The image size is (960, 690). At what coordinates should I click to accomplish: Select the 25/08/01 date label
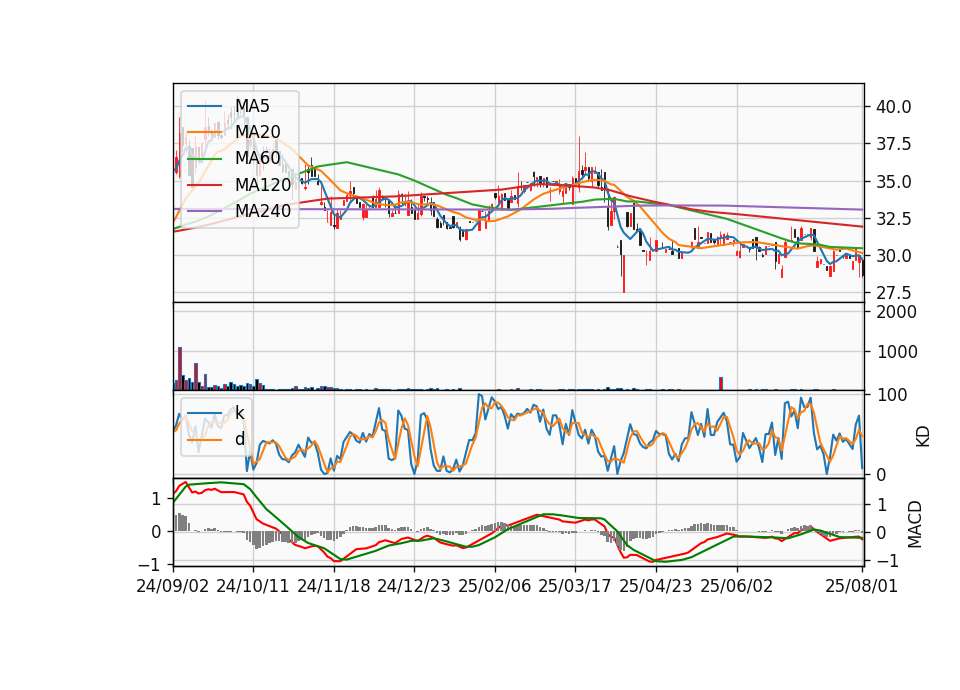[x=862, y=586]
